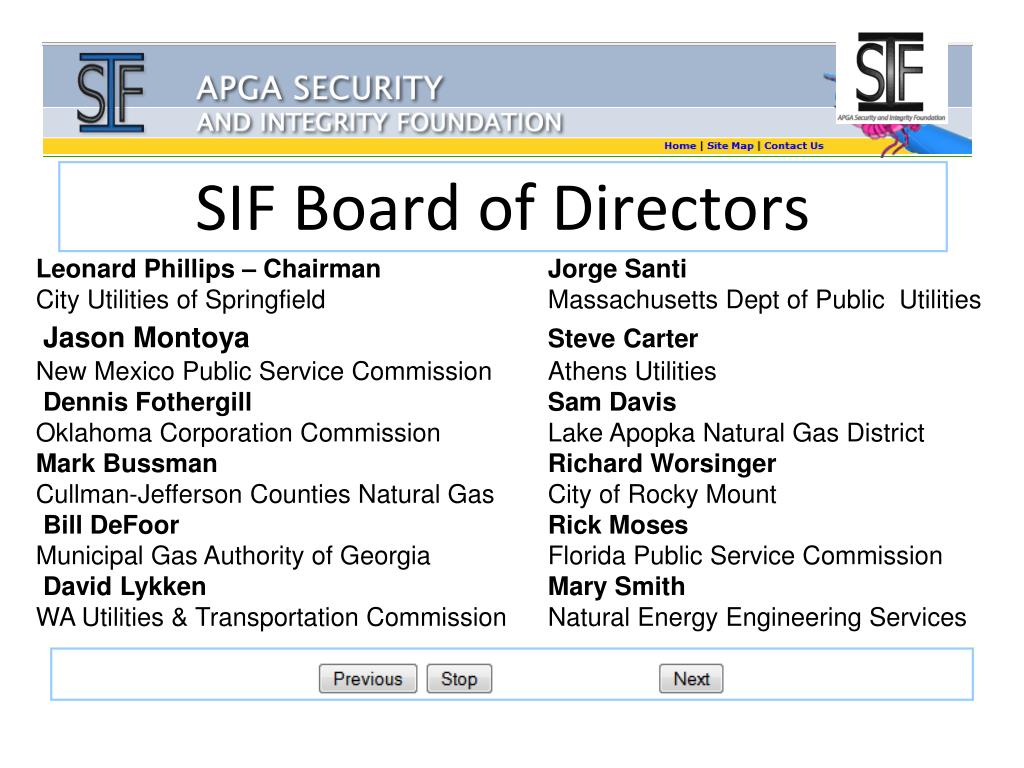The image size is (1024, 768).
Task: Click the Stop button
Action: pyautogui.click(x=459, y=679)
